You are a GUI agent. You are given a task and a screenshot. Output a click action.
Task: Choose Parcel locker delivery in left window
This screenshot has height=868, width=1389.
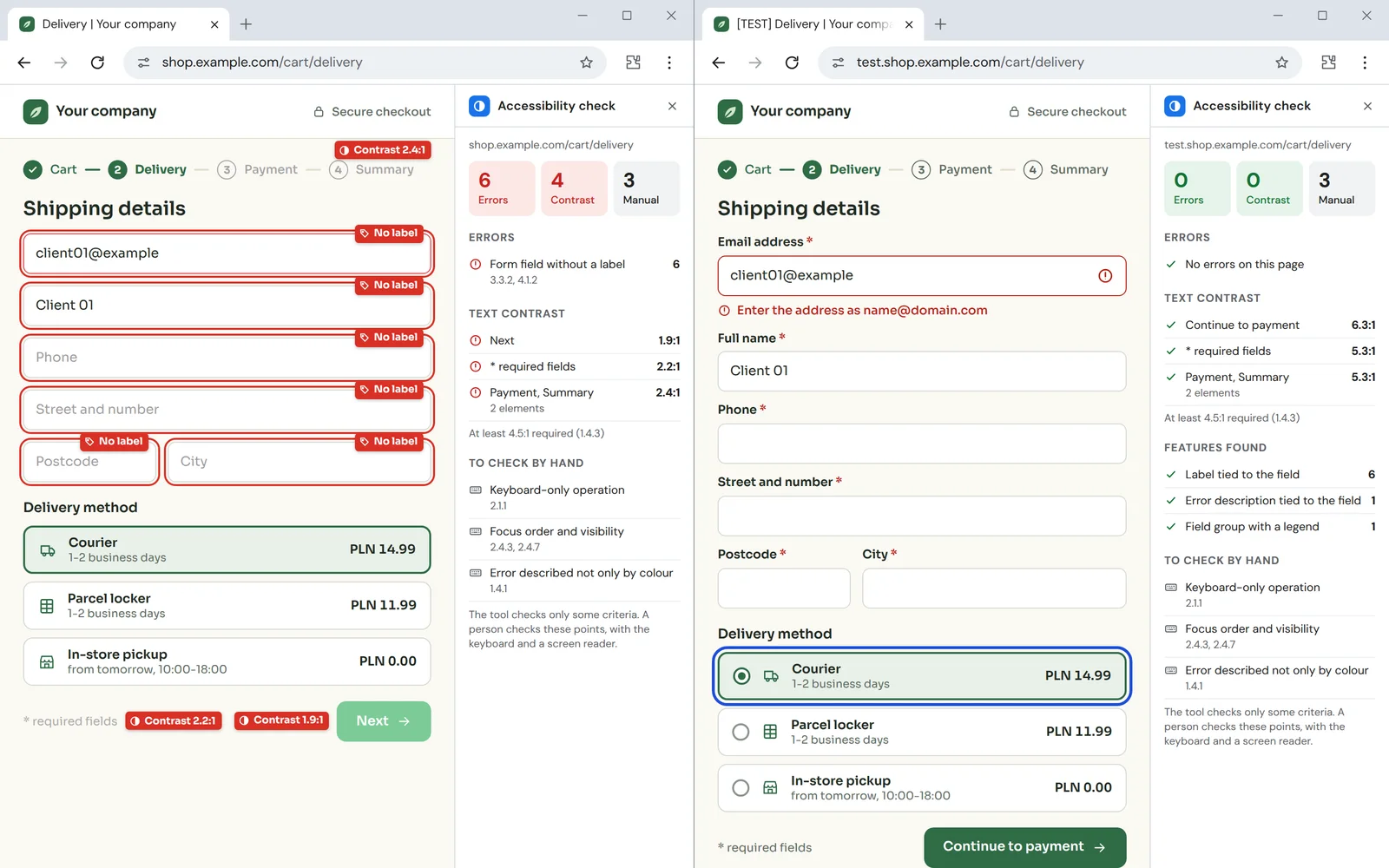click(227, 605)
